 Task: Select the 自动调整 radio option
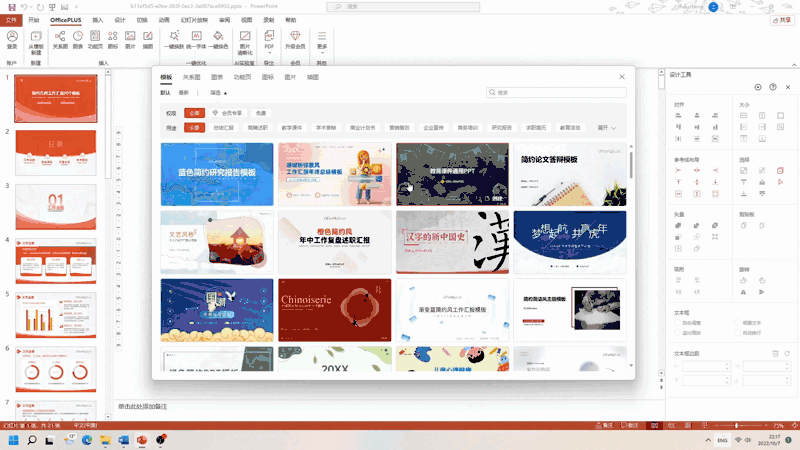click(688, 323)
